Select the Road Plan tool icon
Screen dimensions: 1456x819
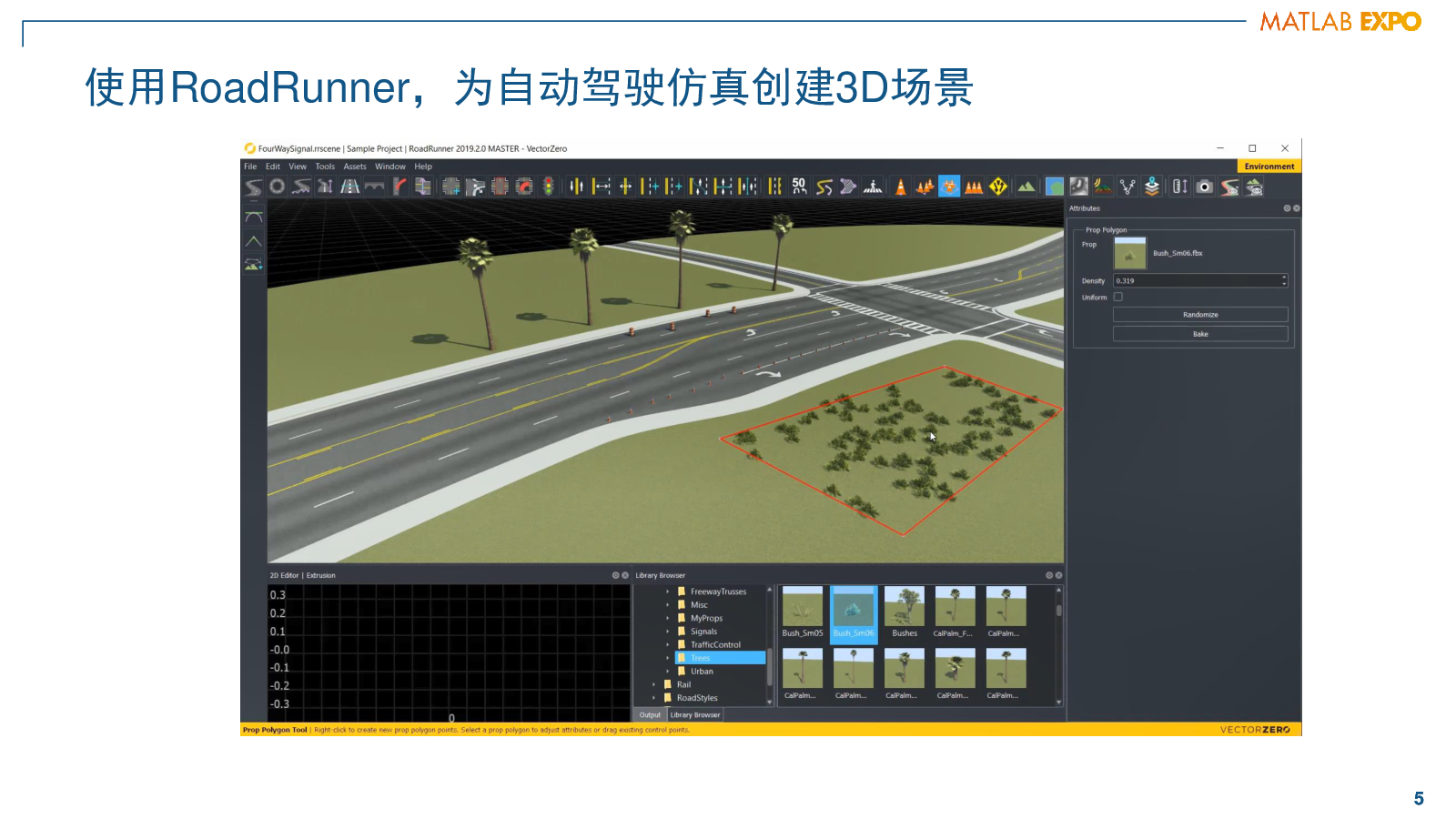(x=253, y=187)
